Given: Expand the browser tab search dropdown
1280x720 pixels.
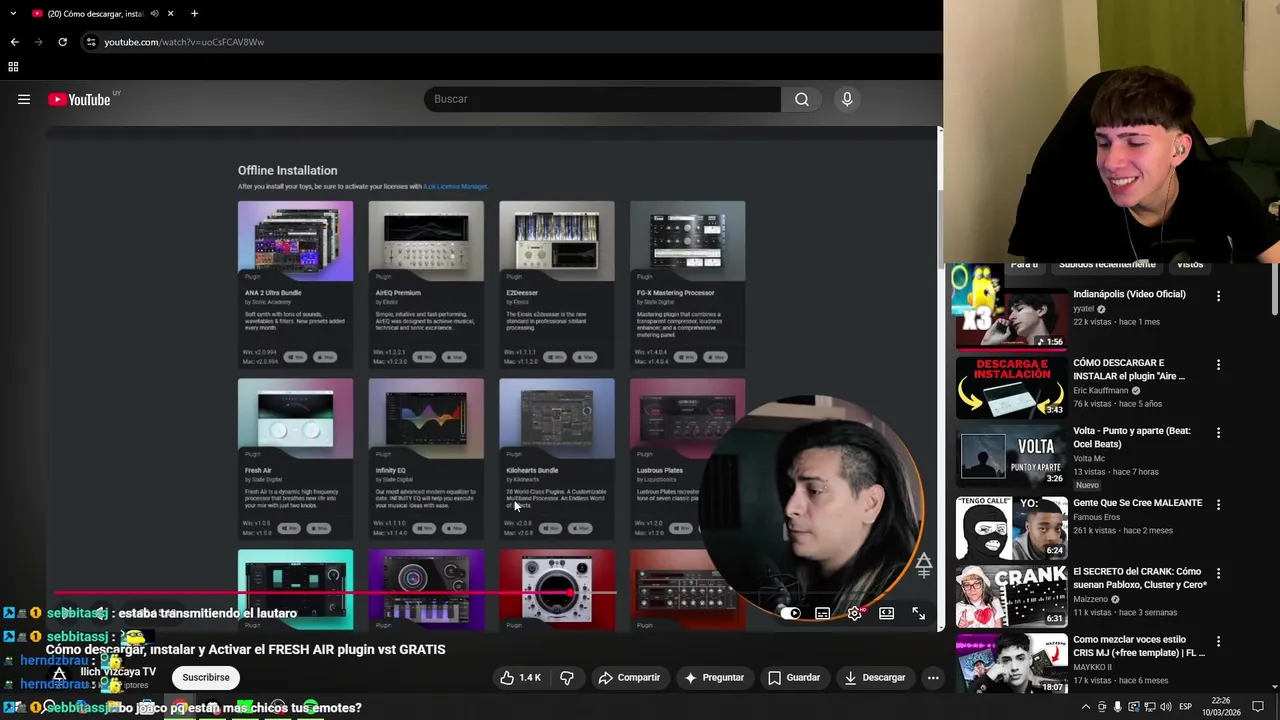Looking at the screenshot, I should point(12,14).
